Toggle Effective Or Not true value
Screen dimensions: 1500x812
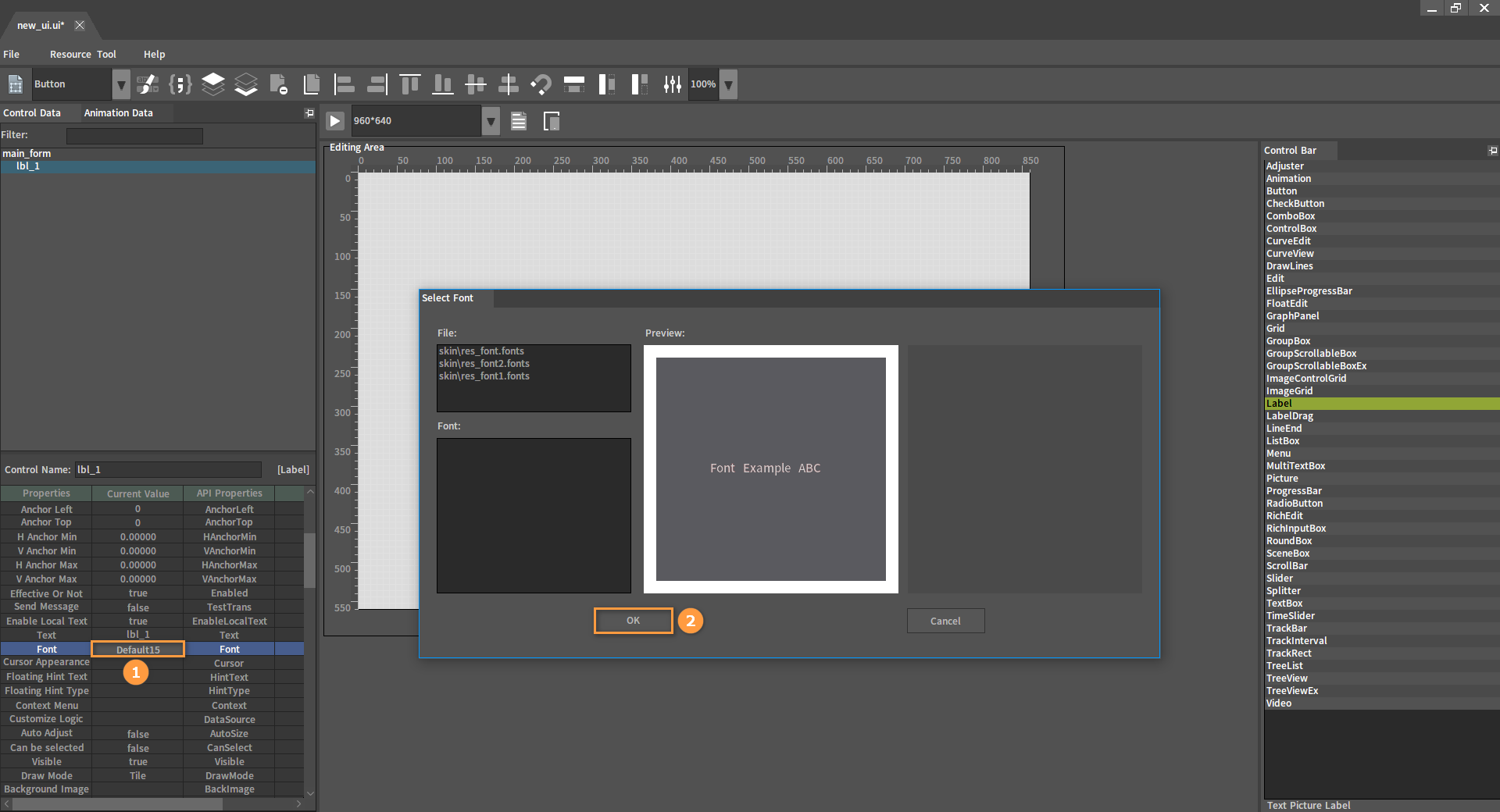point(137,593)
